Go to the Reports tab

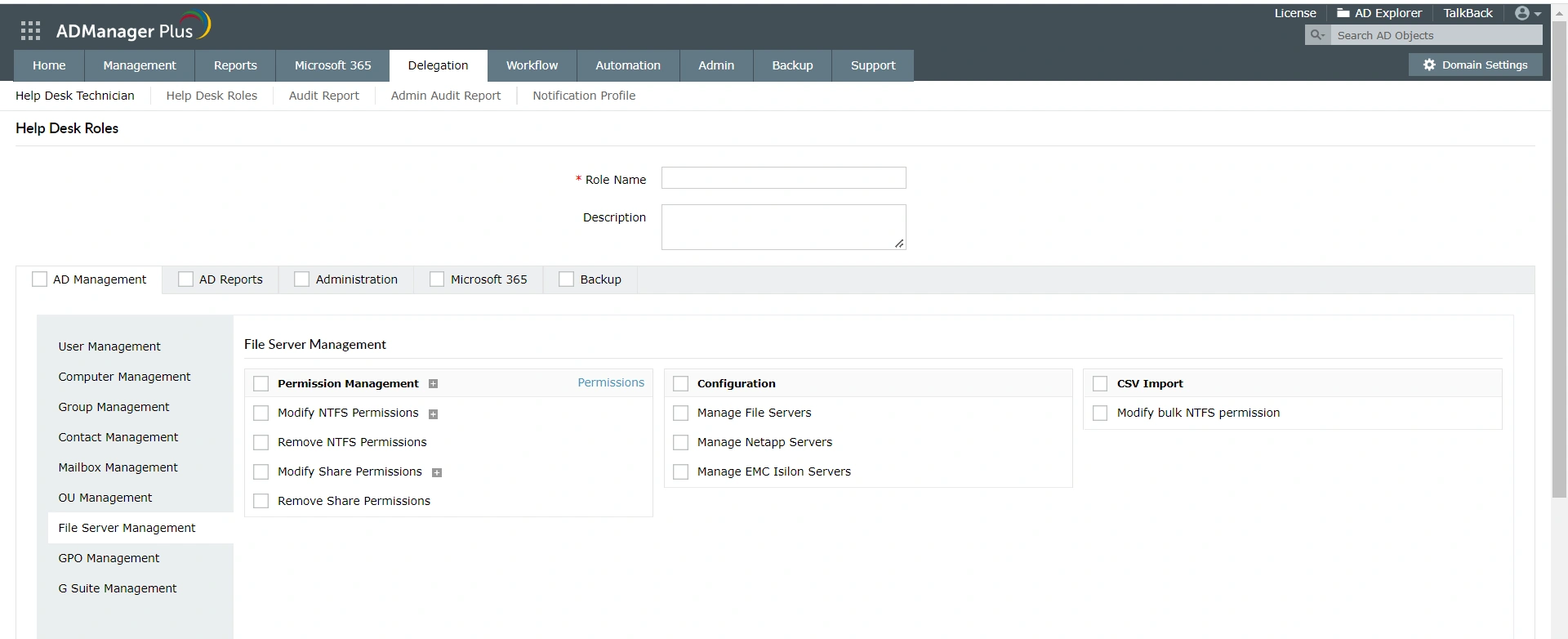point(235,65)
